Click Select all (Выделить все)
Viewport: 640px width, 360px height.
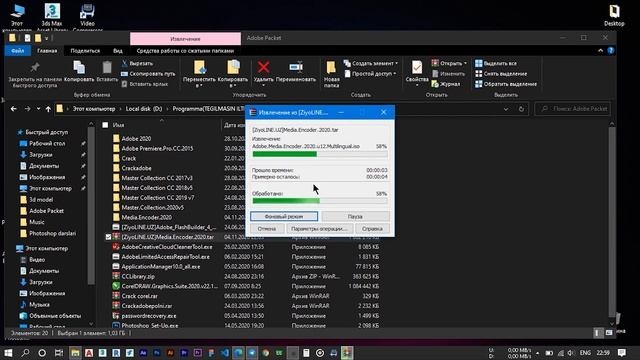coord(496,64)
